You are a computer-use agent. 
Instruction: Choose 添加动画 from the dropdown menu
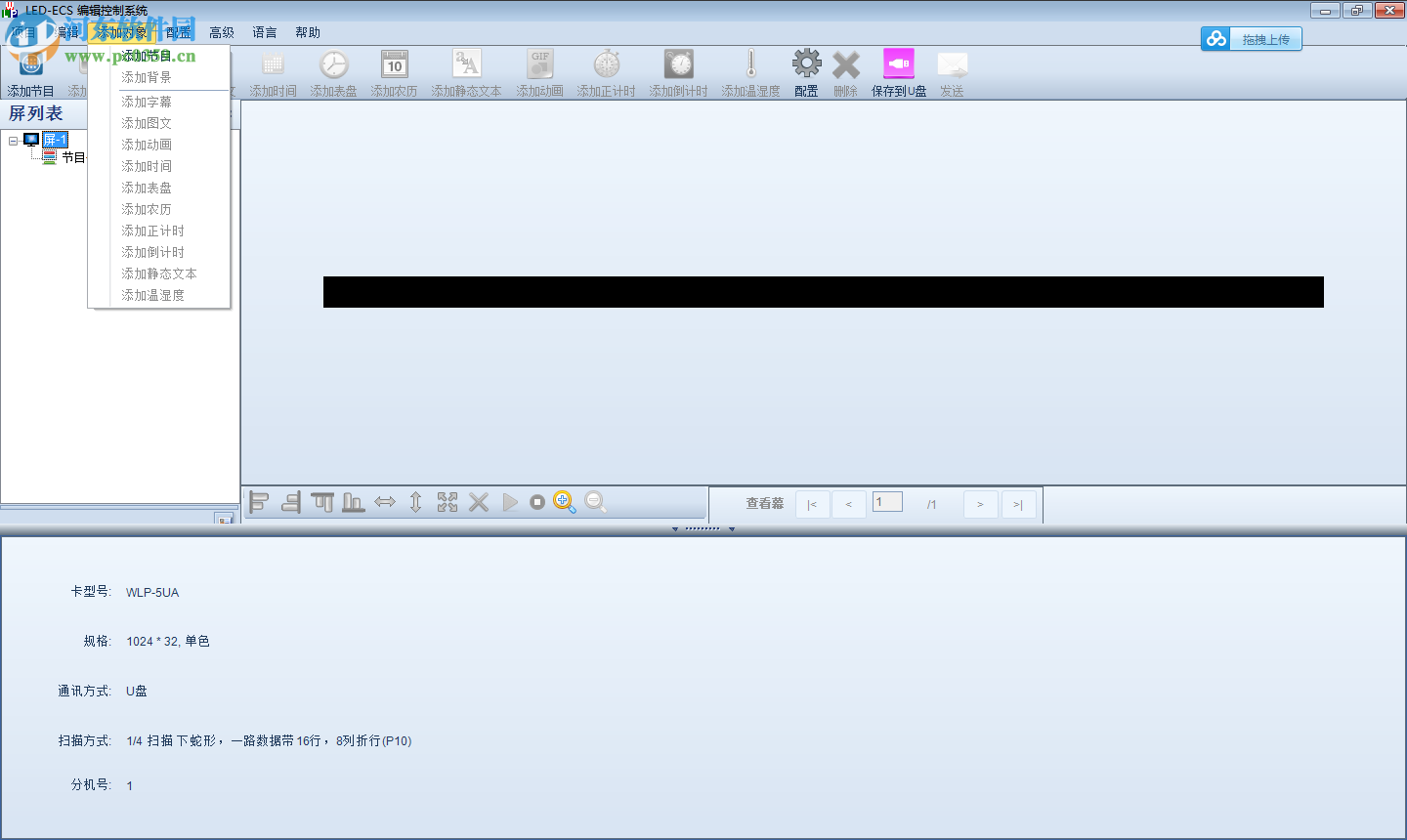coord(159,145)
